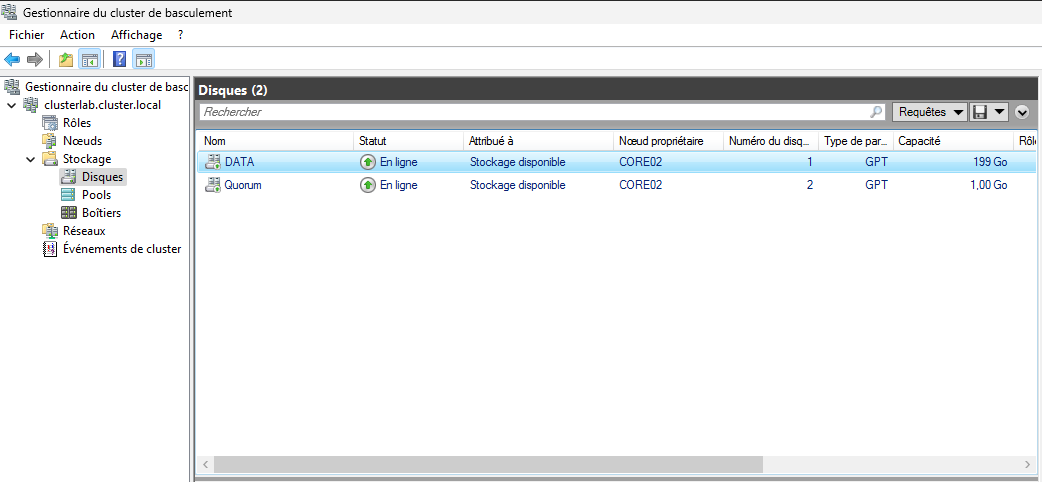Click the save query floppy disk icon
1042x482 pixels.
tap(981, 112)
